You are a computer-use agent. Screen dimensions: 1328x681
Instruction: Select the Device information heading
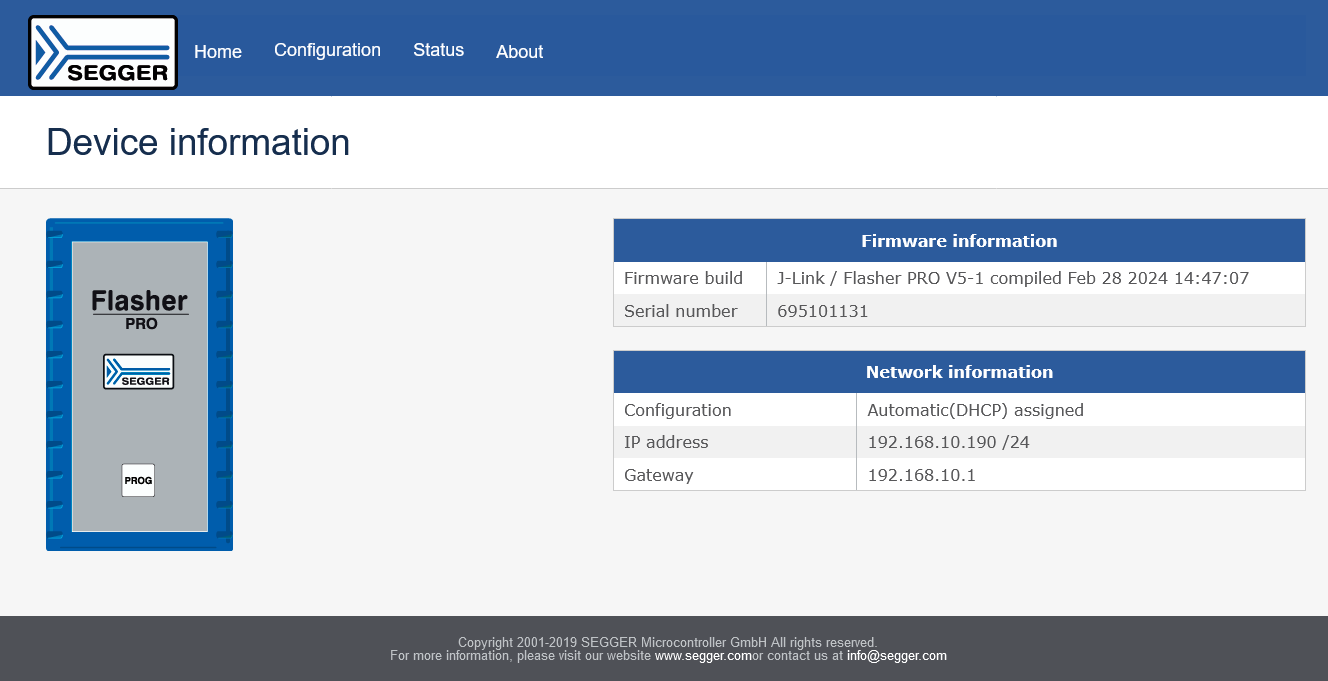coord(198,142)
